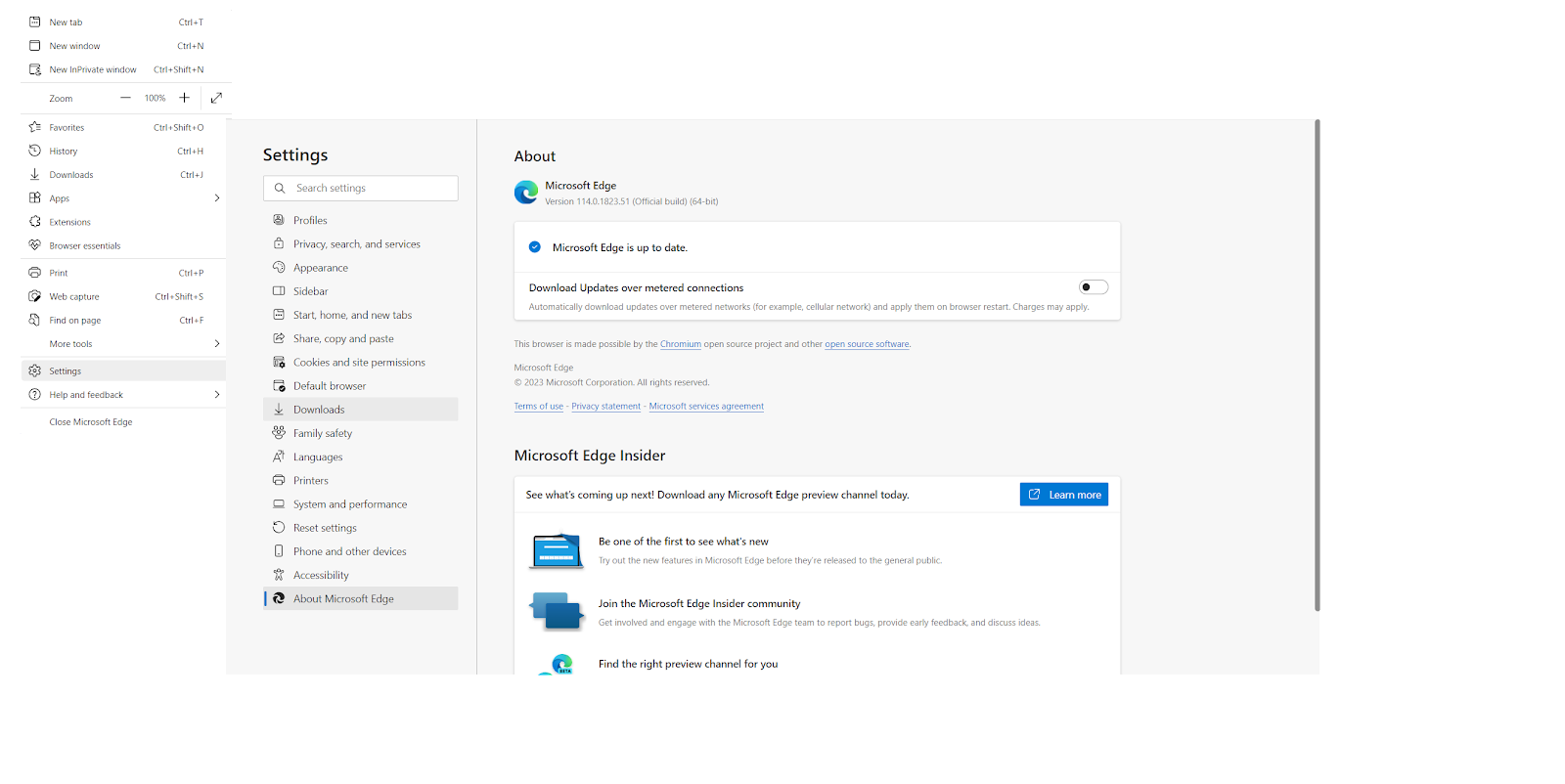
Task: Click the Browser essentials heart icon
Action: (x=35, y=245)
